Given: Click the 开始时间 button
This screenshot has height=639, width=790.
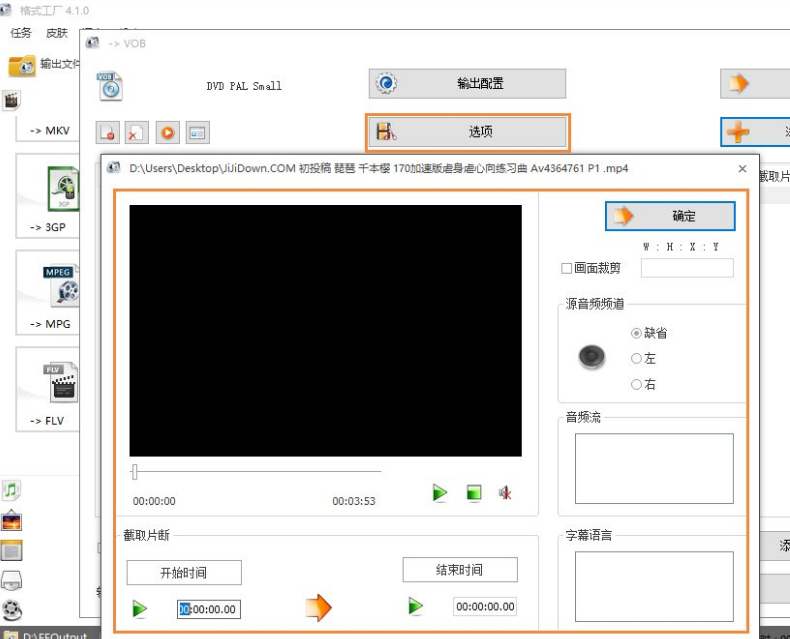Looking at the screenshot, I should click(x=184, y=572).
